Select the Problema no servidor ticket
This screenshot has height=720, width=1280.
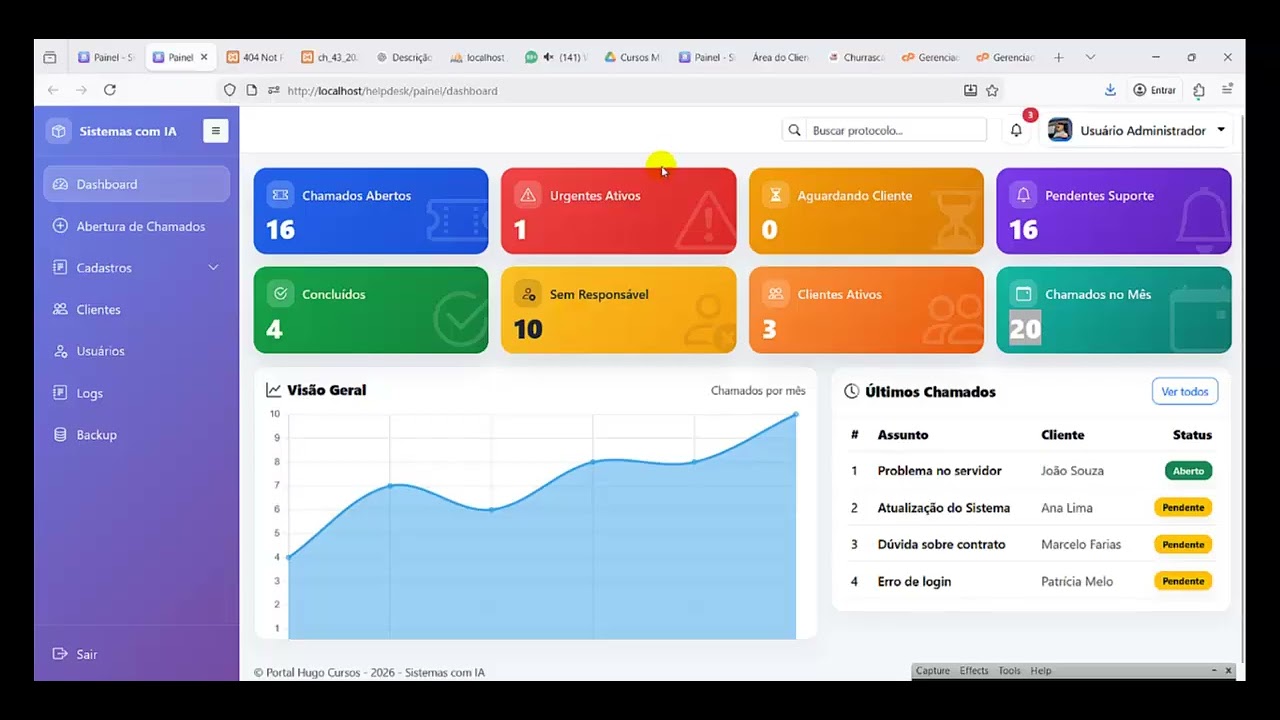click(x=939, y=471)
